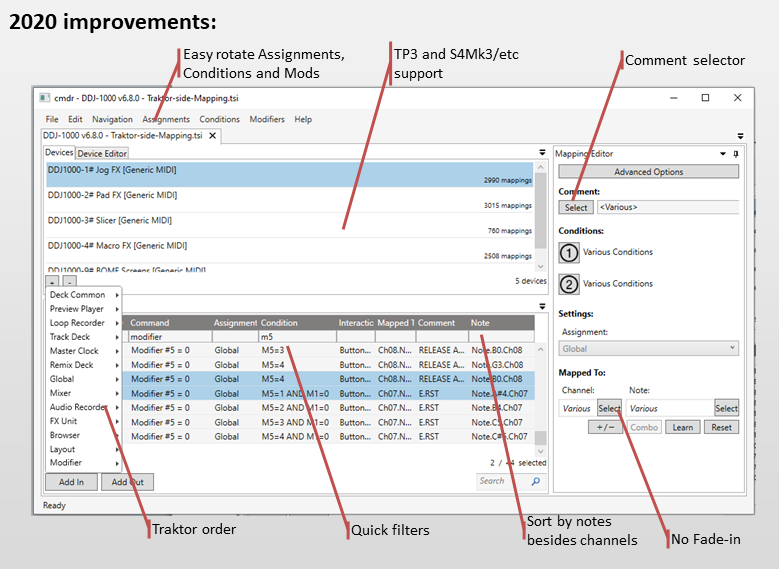Click the Learn button
Image resolution: width=779 pixels, height=569 pixels.
(683, 427)
